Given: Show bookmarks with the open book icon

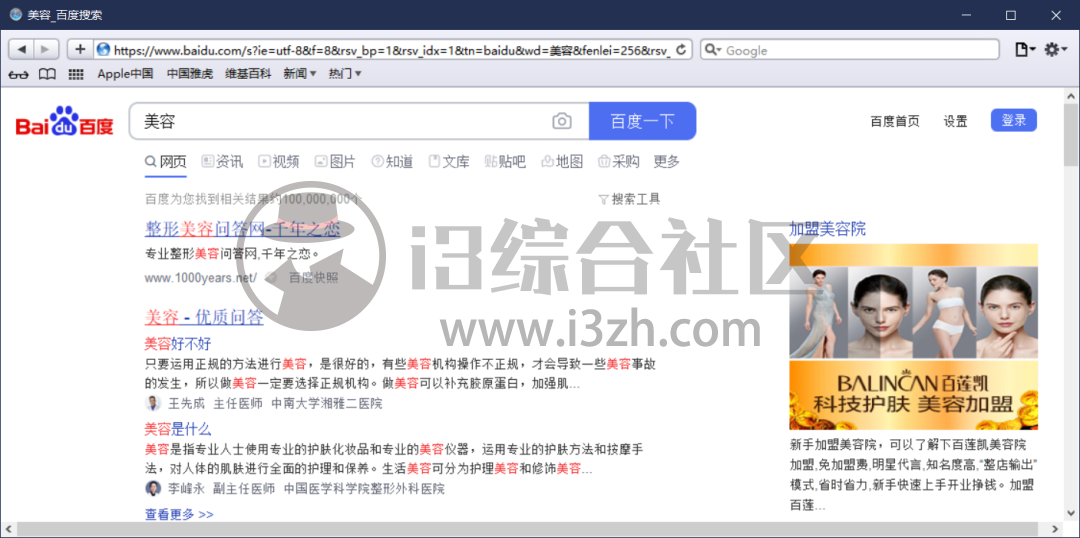Looking at the screenshot, I should 47,74.
